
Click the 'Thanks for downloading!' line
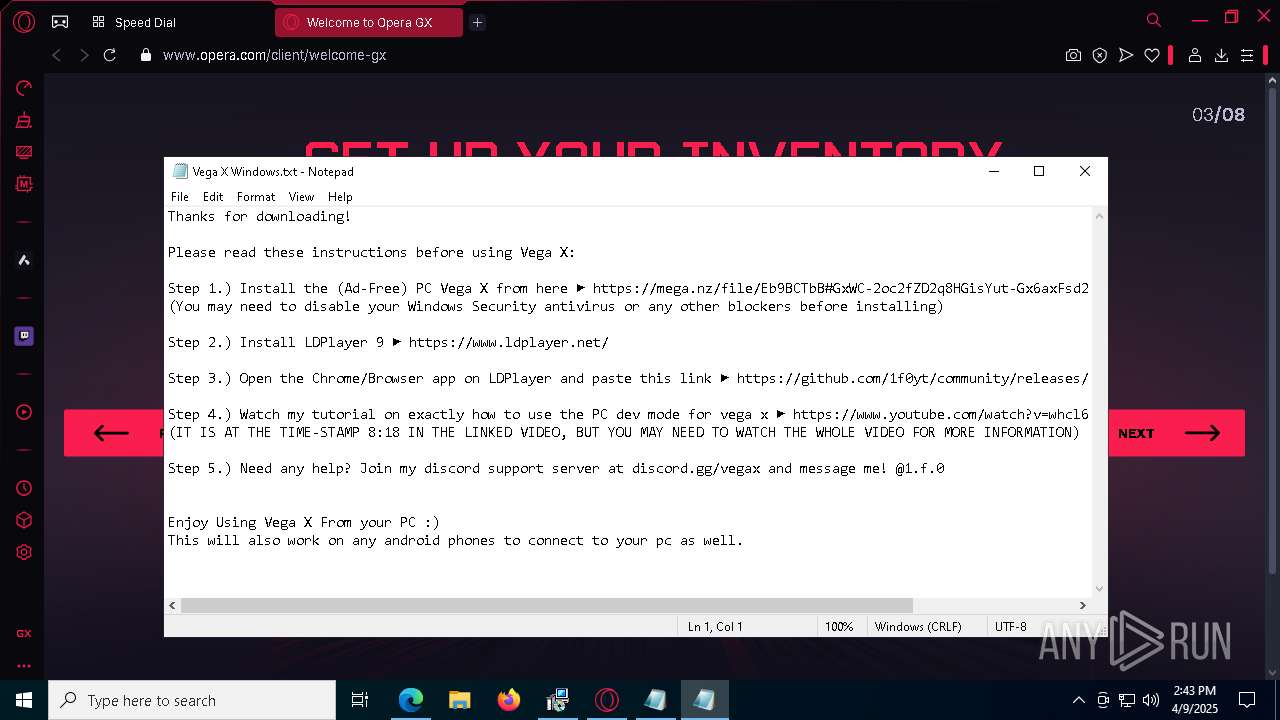(x=259, y=216)
